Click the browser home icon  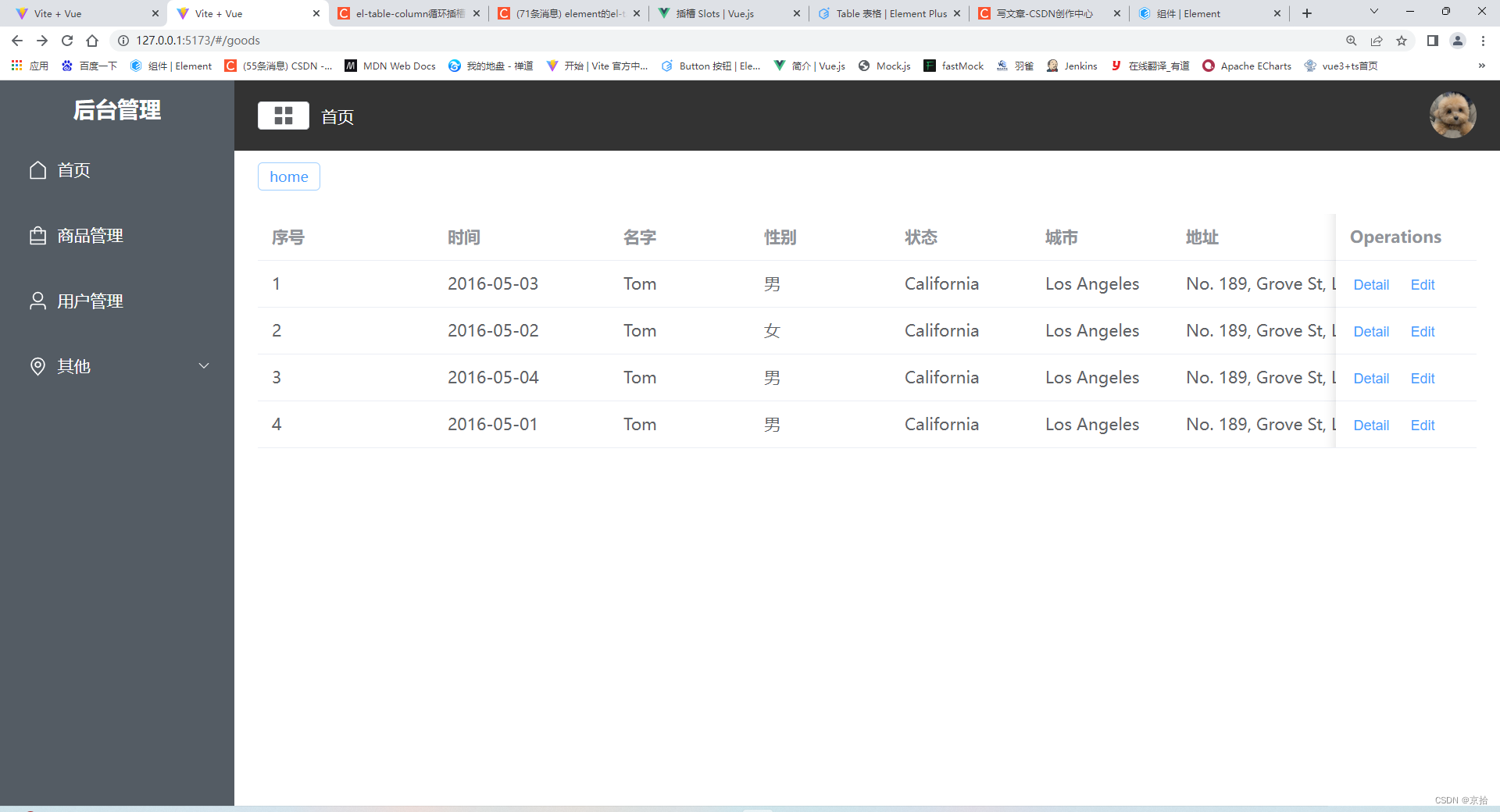tap(92, 41)
